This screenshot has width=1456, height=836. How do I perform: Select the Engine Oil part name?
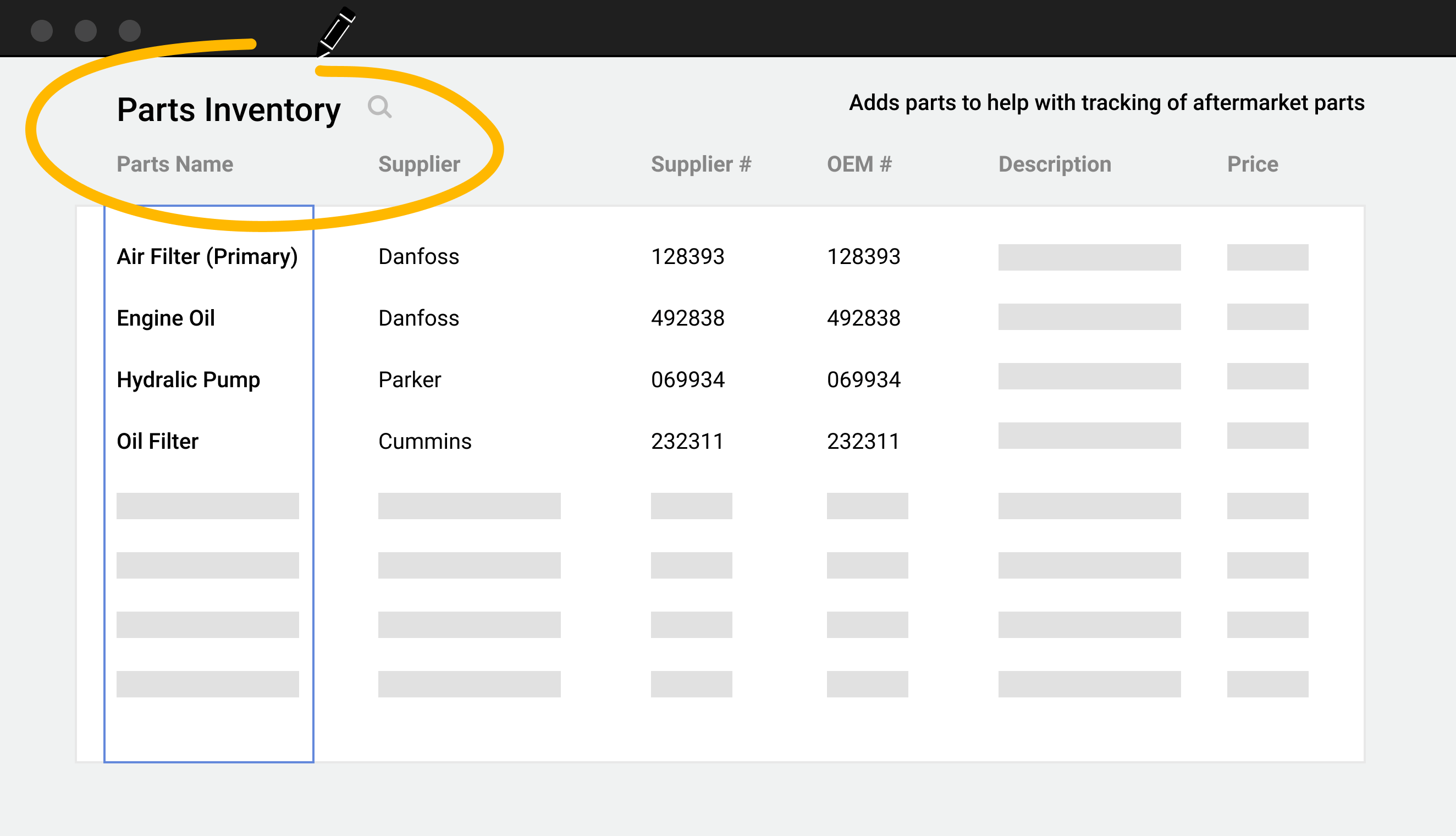[166, 318]
